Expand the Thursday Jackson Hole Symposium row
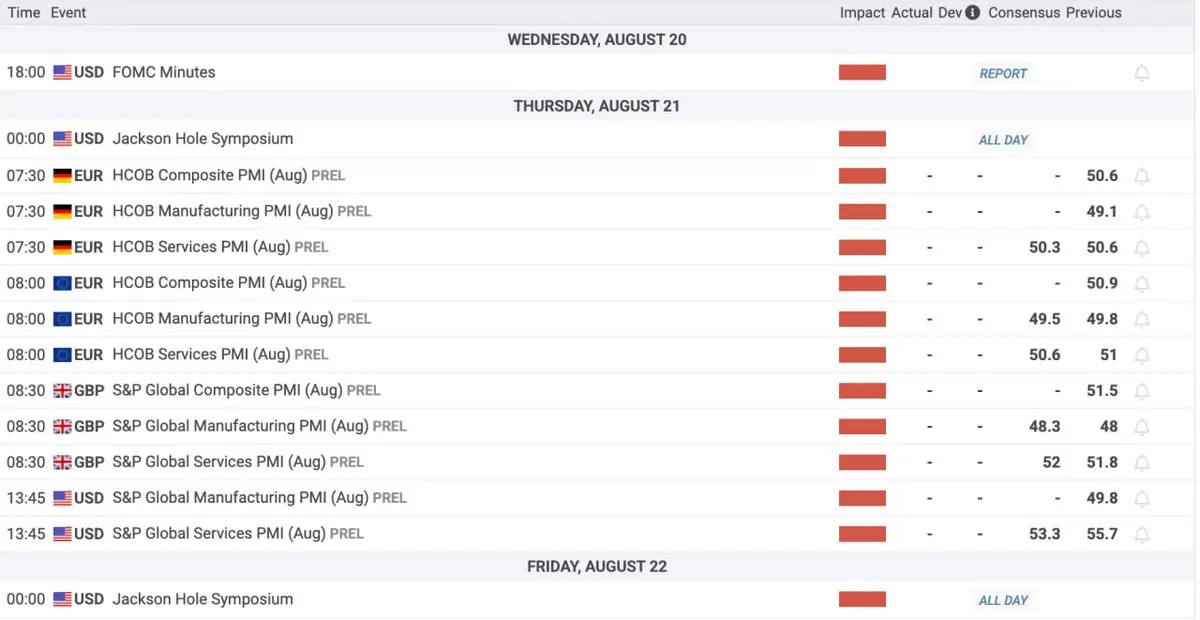The image size is (1200, 620). 600,139
